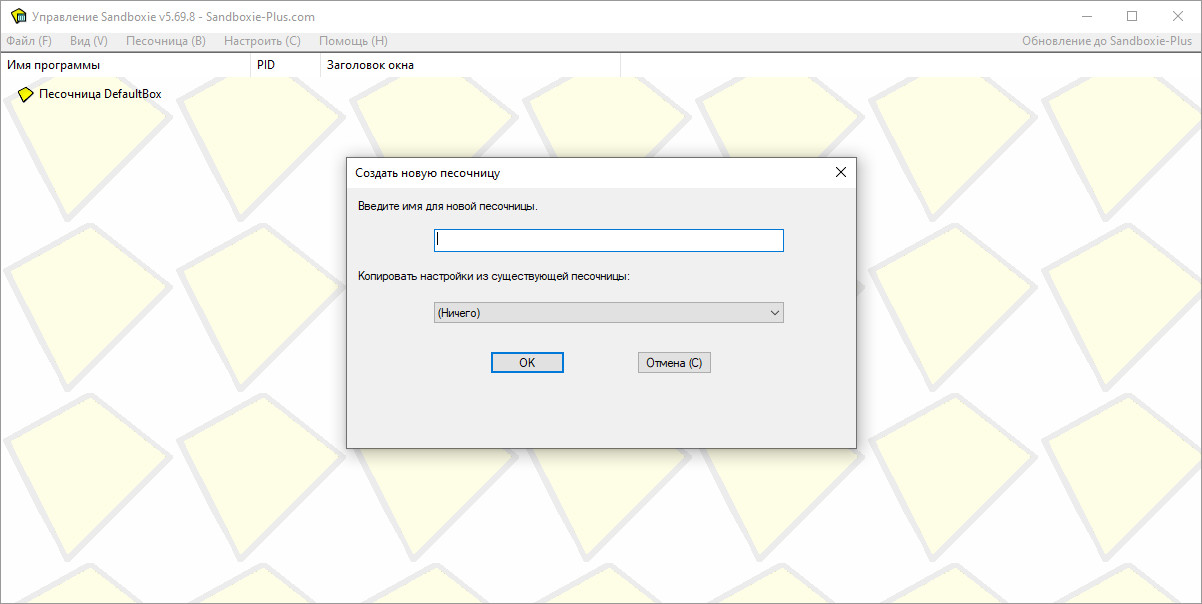Close the Sandboxie control window
The image size is (1202, 604).
pyautogui.click(x=1178, y=16)
